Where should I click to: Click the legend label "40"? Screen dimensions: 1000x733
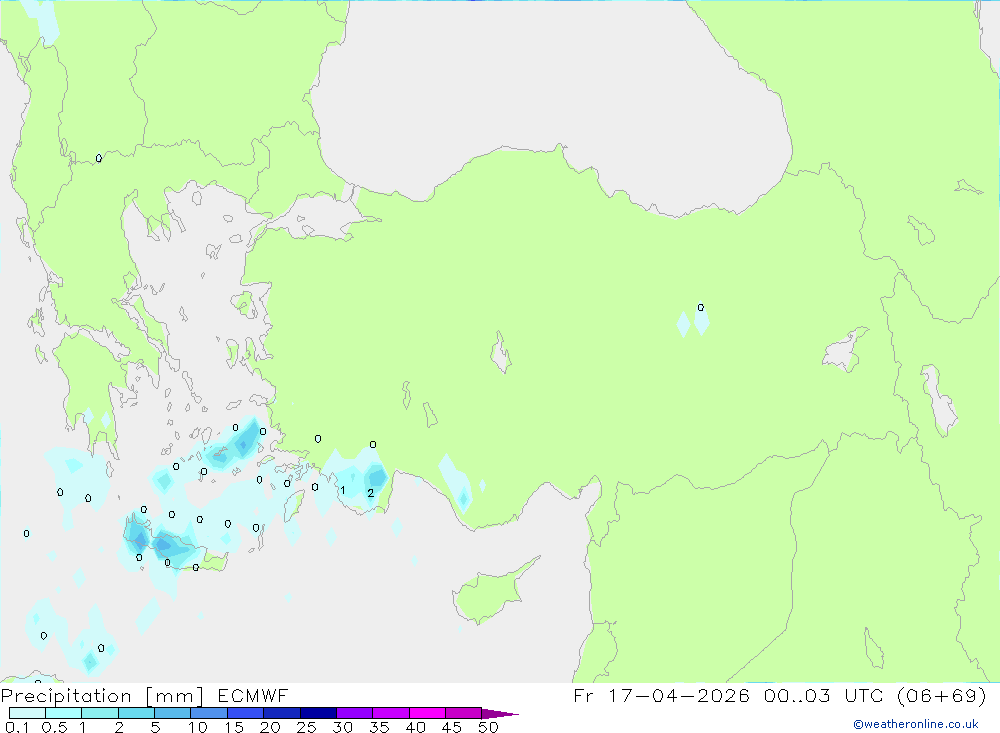(x=416, y=727)
